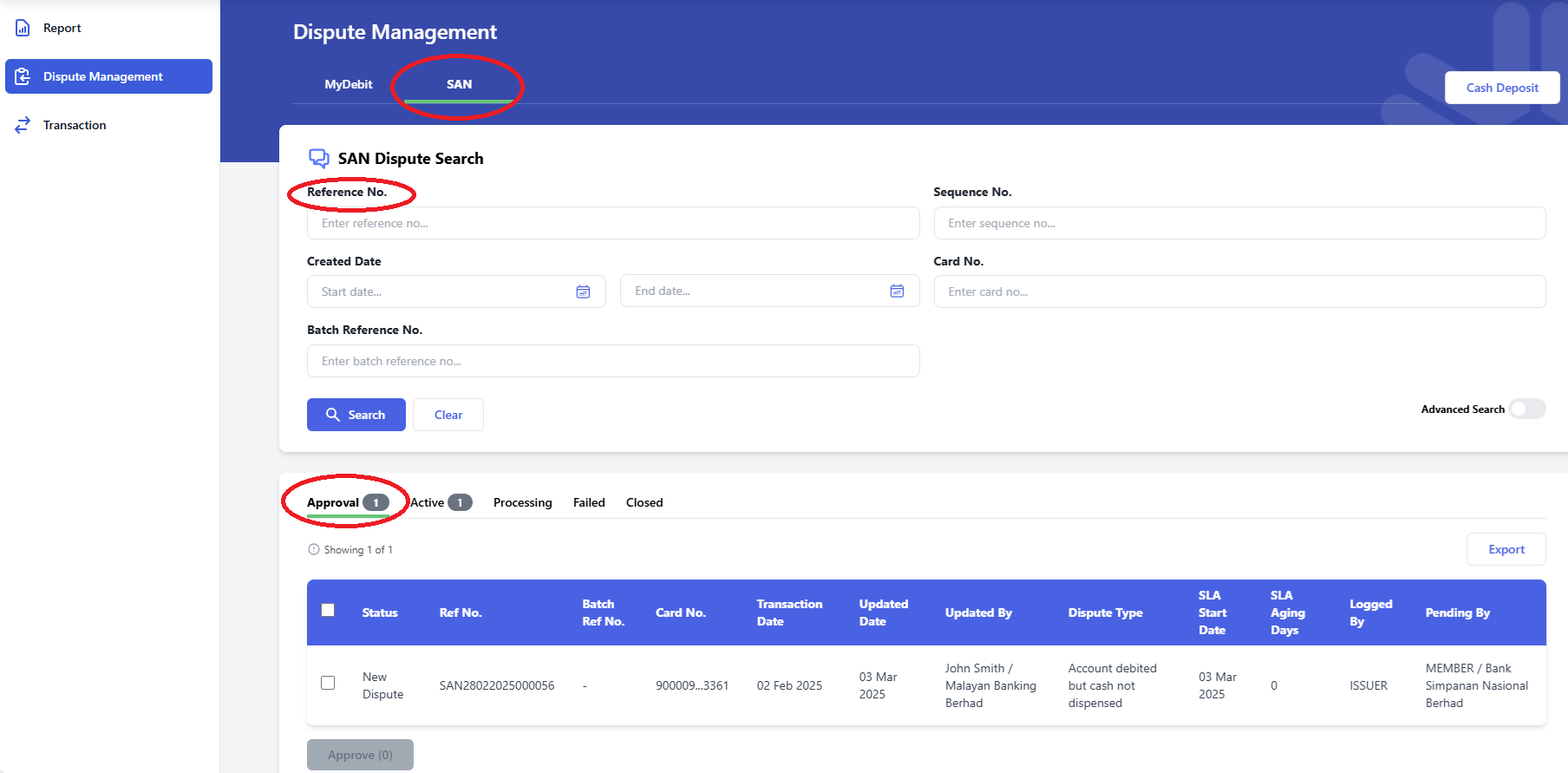Click the New Dispute status cell

(x=382, y=685)
